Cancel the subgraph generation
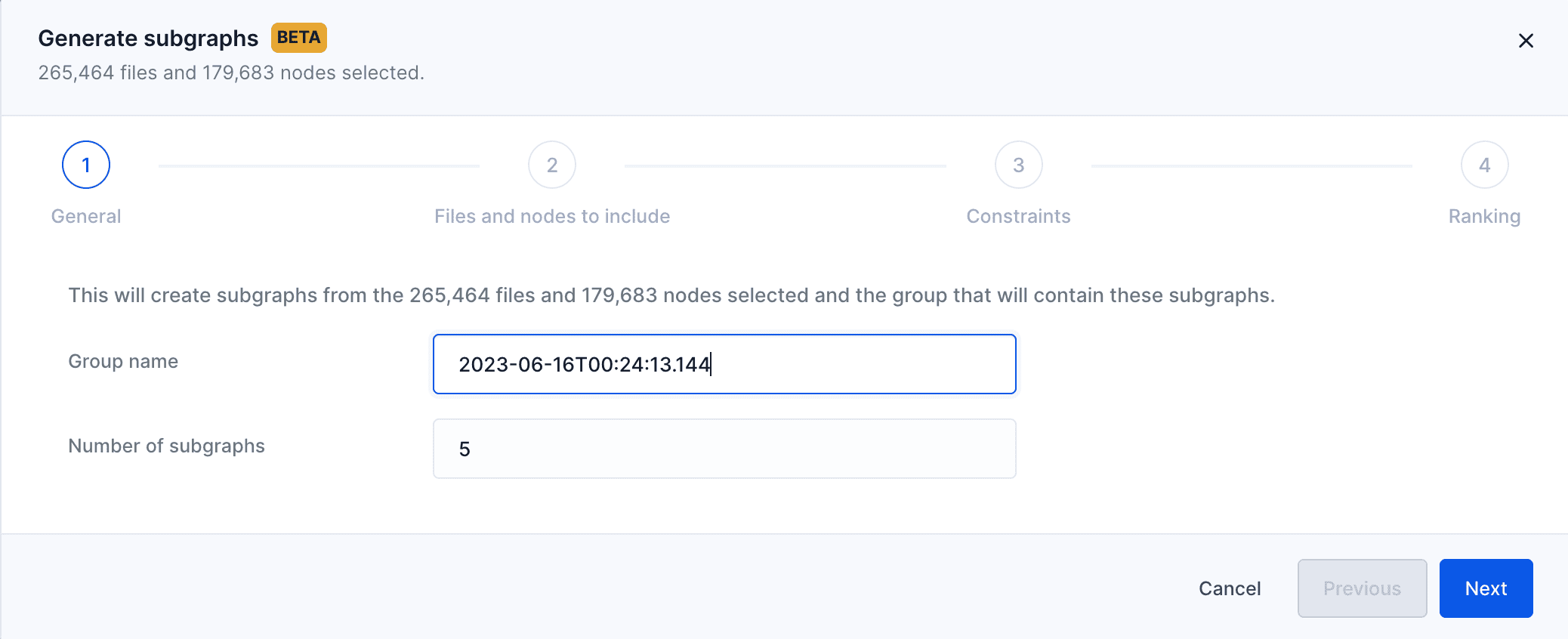This screenshot has height=639, width=1568. click(x=1230, y=588)
